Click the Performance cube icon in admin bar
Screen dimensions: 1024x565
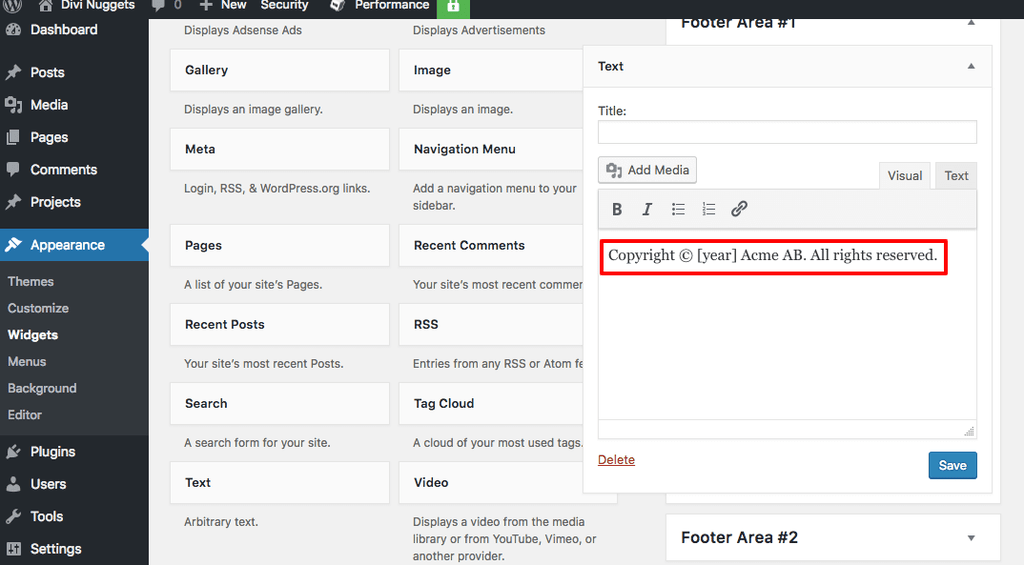338,6
